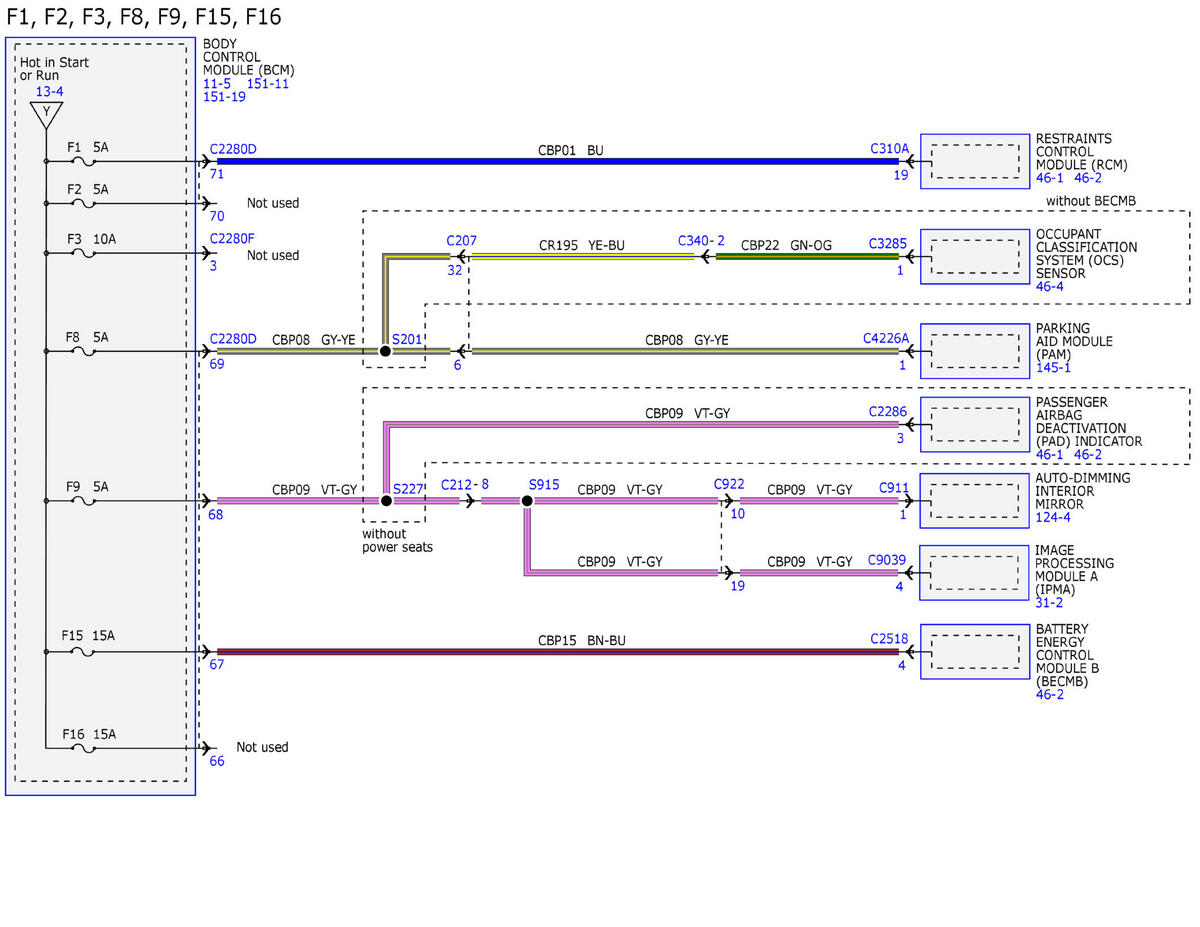Open the 124-4 mirror reference link

(1053, 517)
